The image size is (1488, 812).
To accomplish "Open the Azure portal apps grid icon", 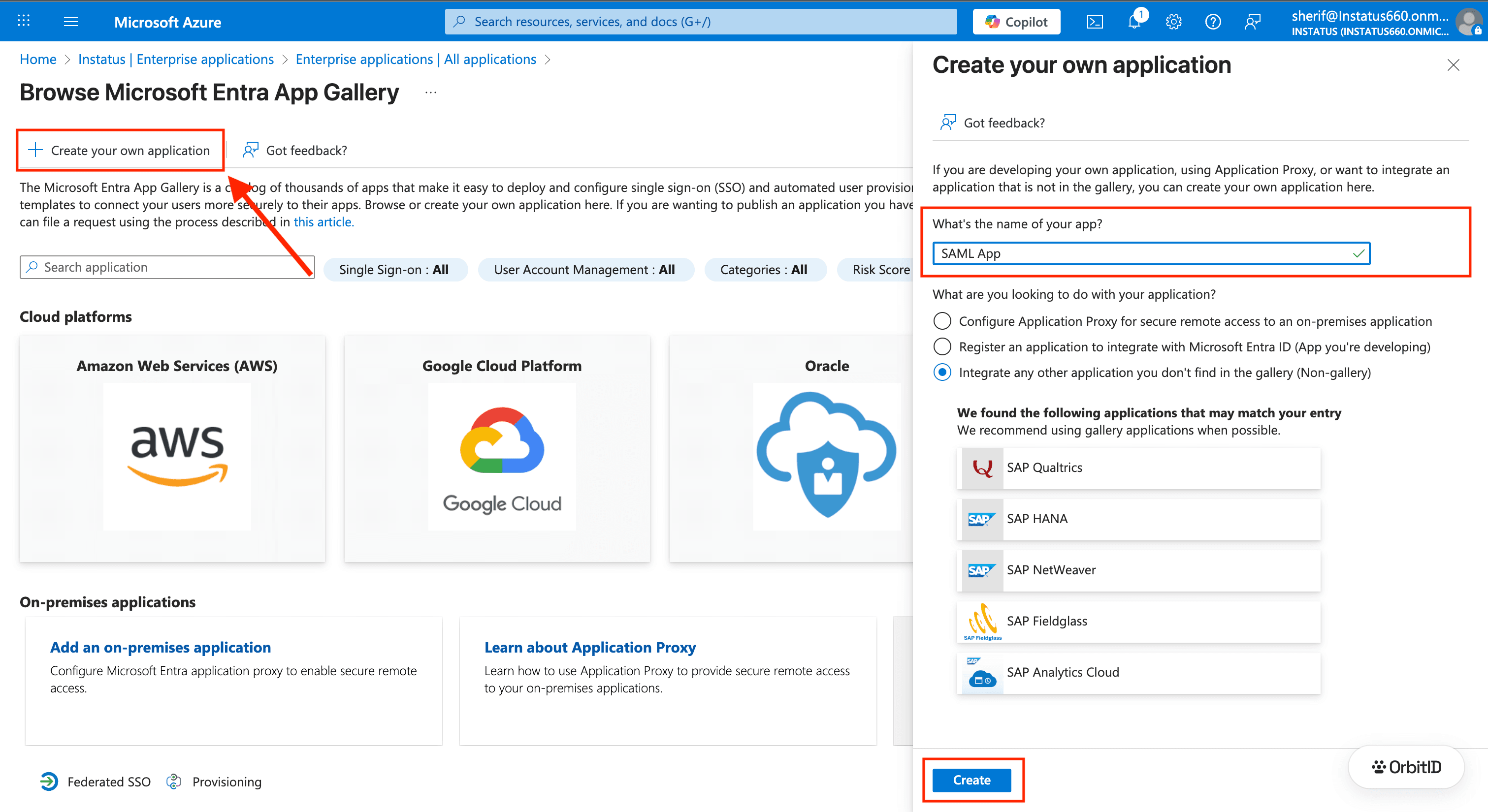I will (x=24, y=21).
